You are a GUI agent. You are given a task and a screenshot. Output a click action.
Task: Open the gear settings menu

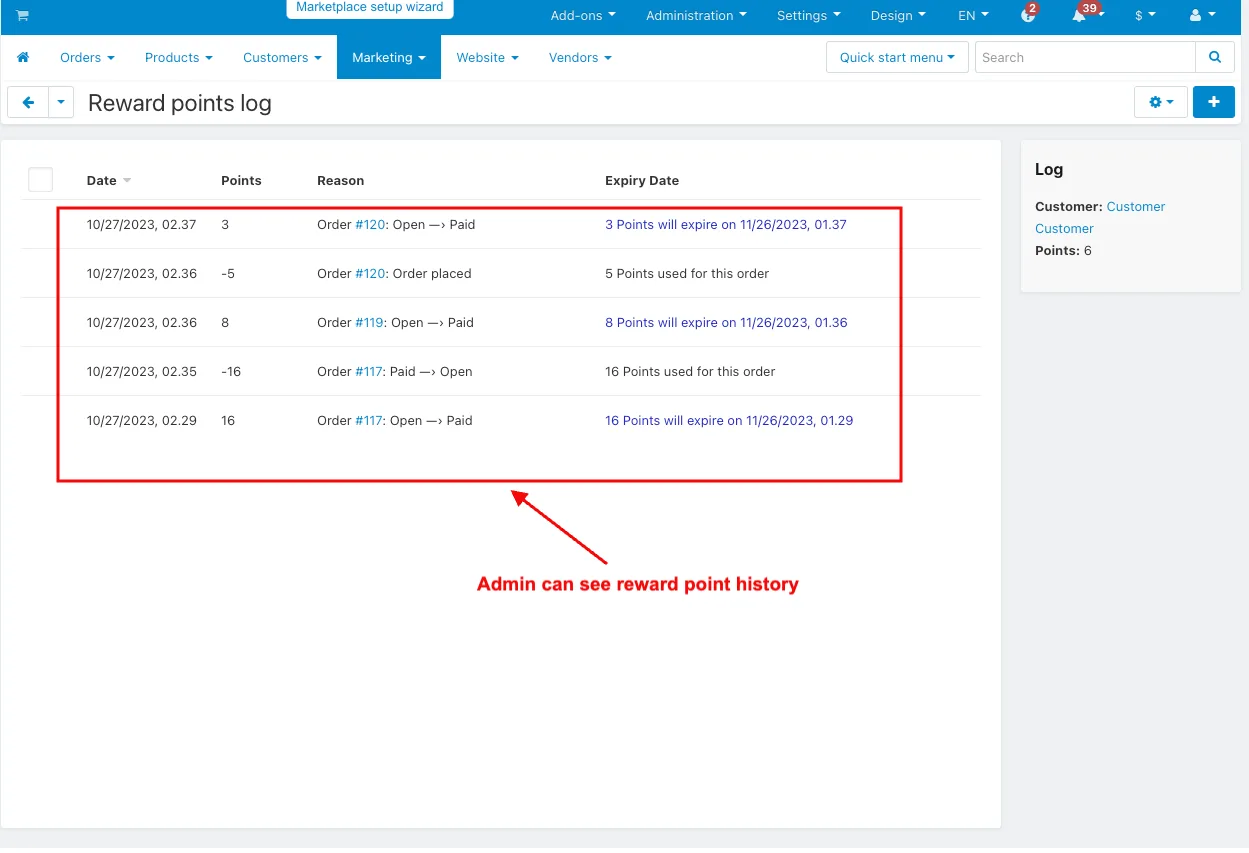coord(1161,102)
